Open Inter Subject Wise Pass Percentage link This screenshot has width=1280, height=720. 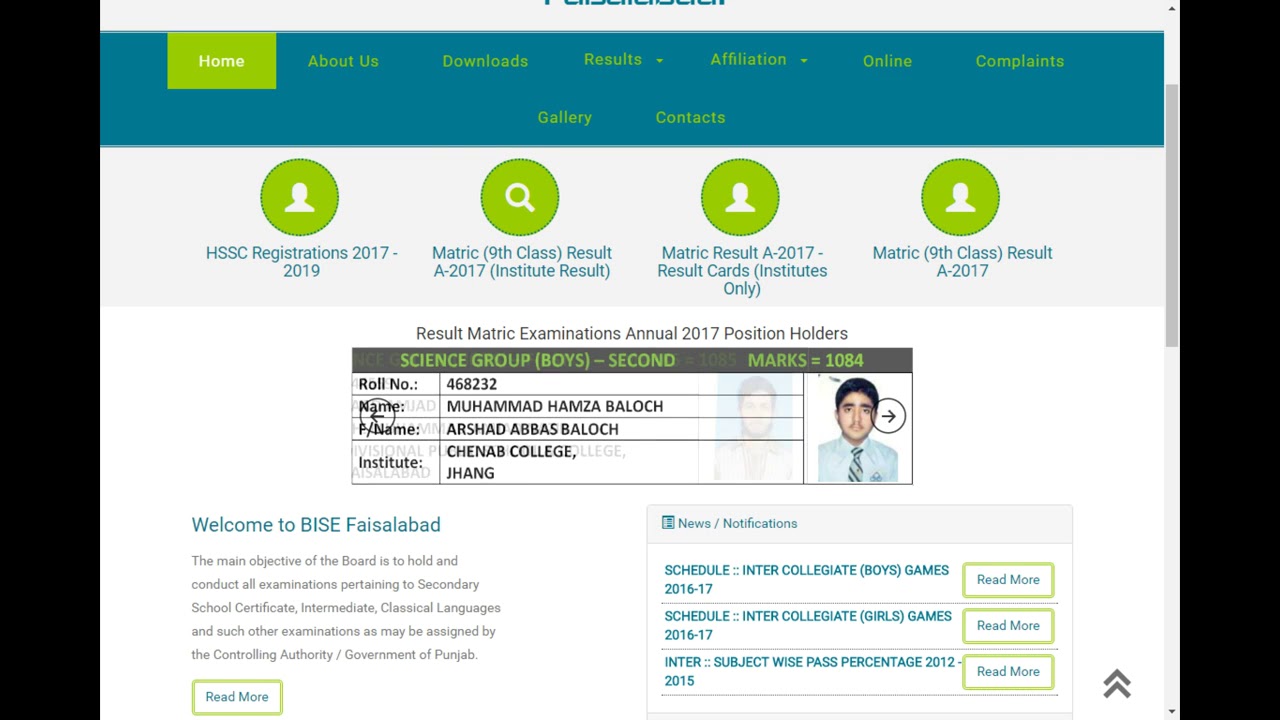811,671
